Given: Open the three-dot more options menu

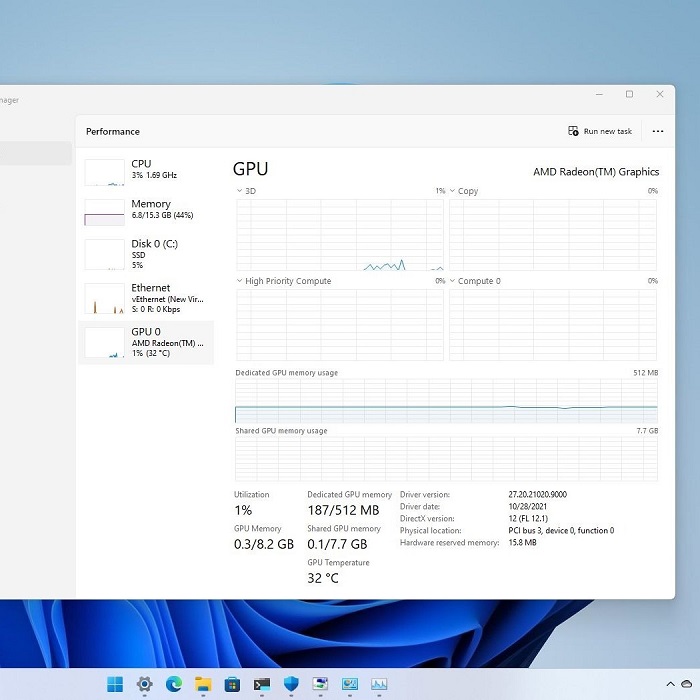Looking at the screenshot, I should 657,131.
